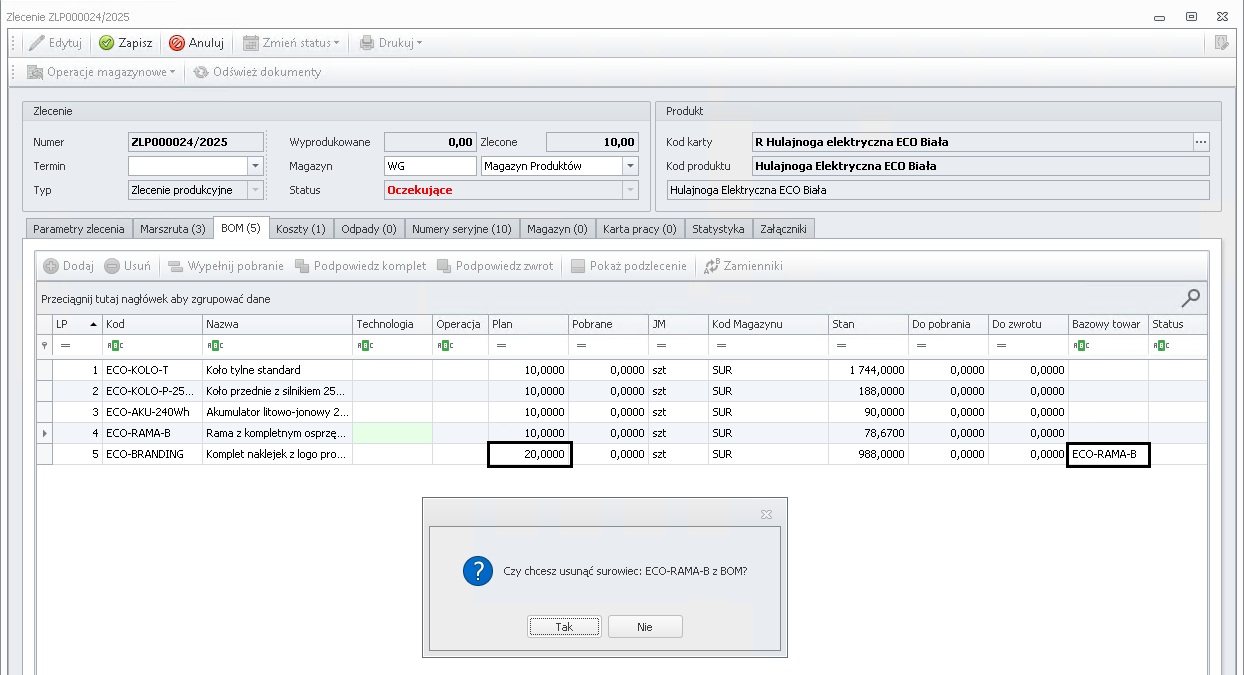Click the Zamienniki substitutes button
Viewport: 1244px width, 675px height.
(743, 266)
